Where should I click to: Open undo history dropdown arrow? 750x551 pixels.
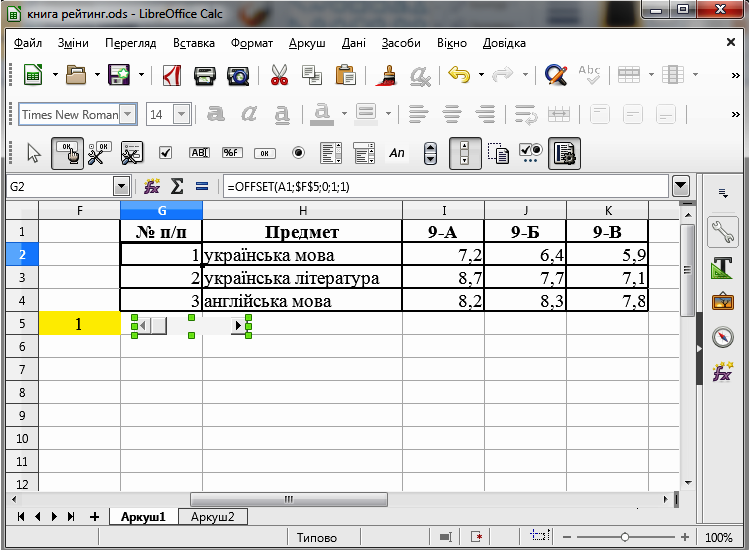click(x=481, y=75)
